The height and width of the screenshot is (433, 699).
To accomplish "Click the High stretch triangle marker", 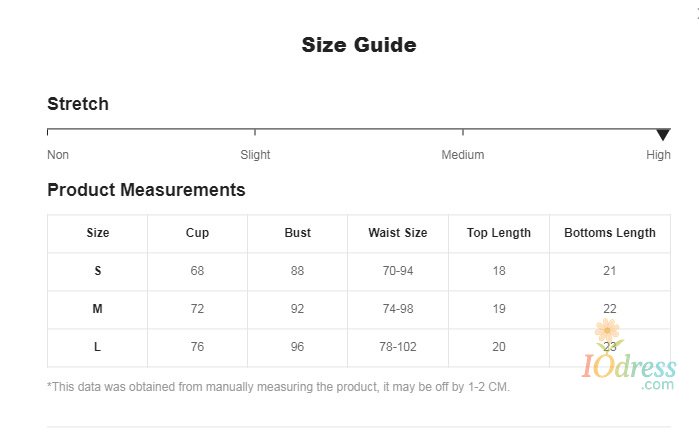I will pyautogui.click(x=662, y=135).
